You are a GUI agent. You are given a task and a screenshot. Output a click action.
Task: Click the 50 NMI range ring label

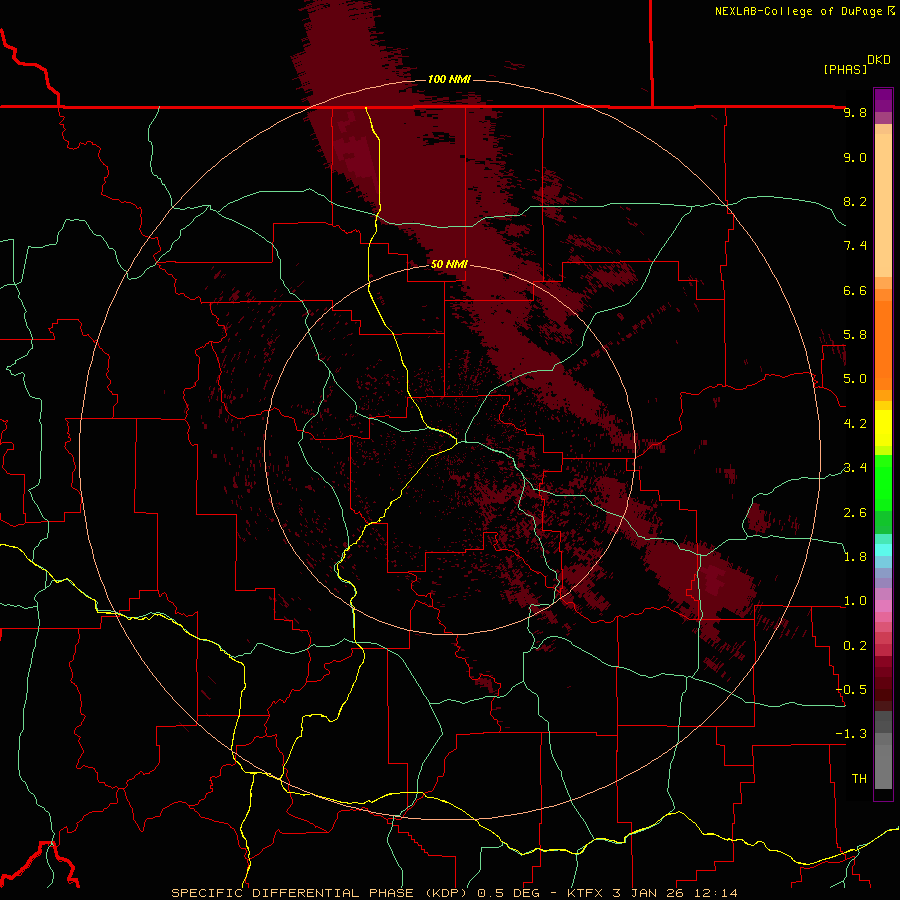[x=449, y=265]
